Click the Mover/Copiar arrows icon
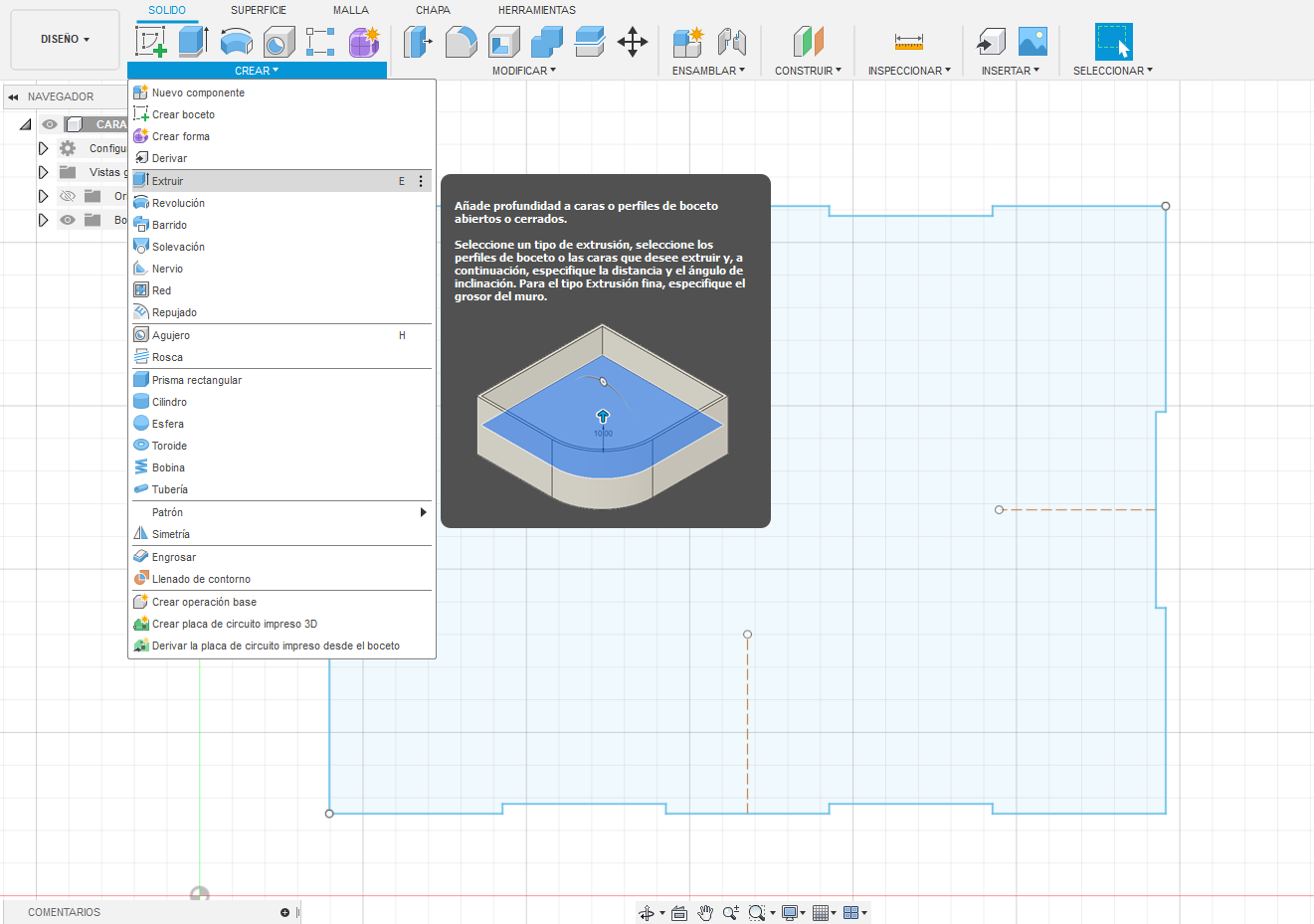Image resolution: width=1314 pixels, height=924 pixels. click(x=633, y=42)
